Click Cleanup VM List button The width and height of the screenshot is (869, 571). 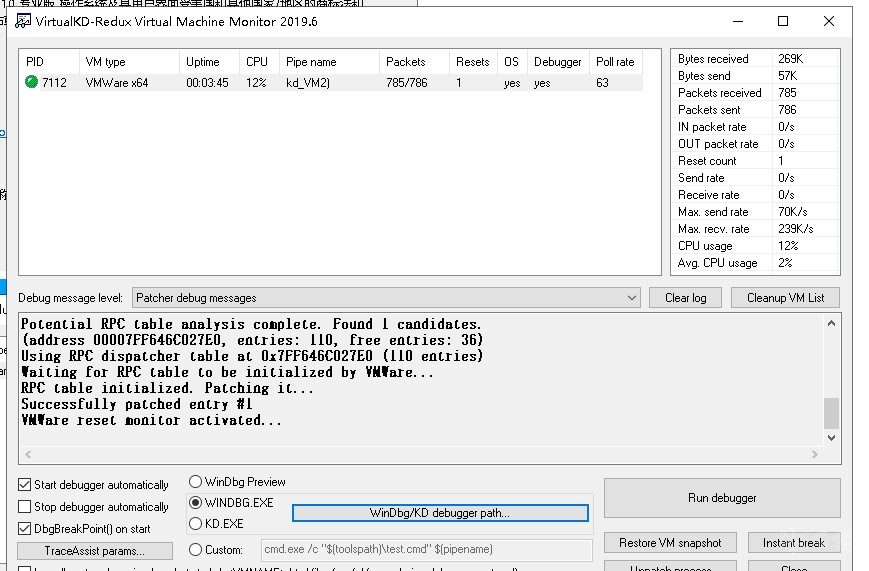click(785, 298)
